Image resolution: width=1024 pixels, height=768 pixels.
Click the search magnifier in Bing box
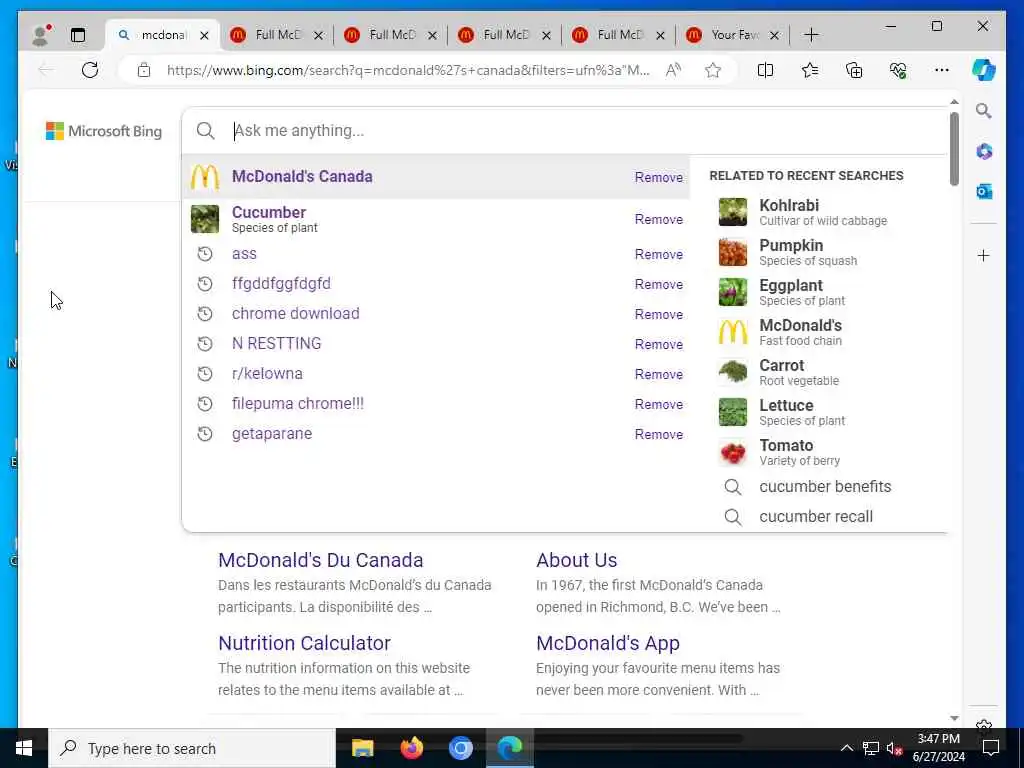tap(205, 131)
